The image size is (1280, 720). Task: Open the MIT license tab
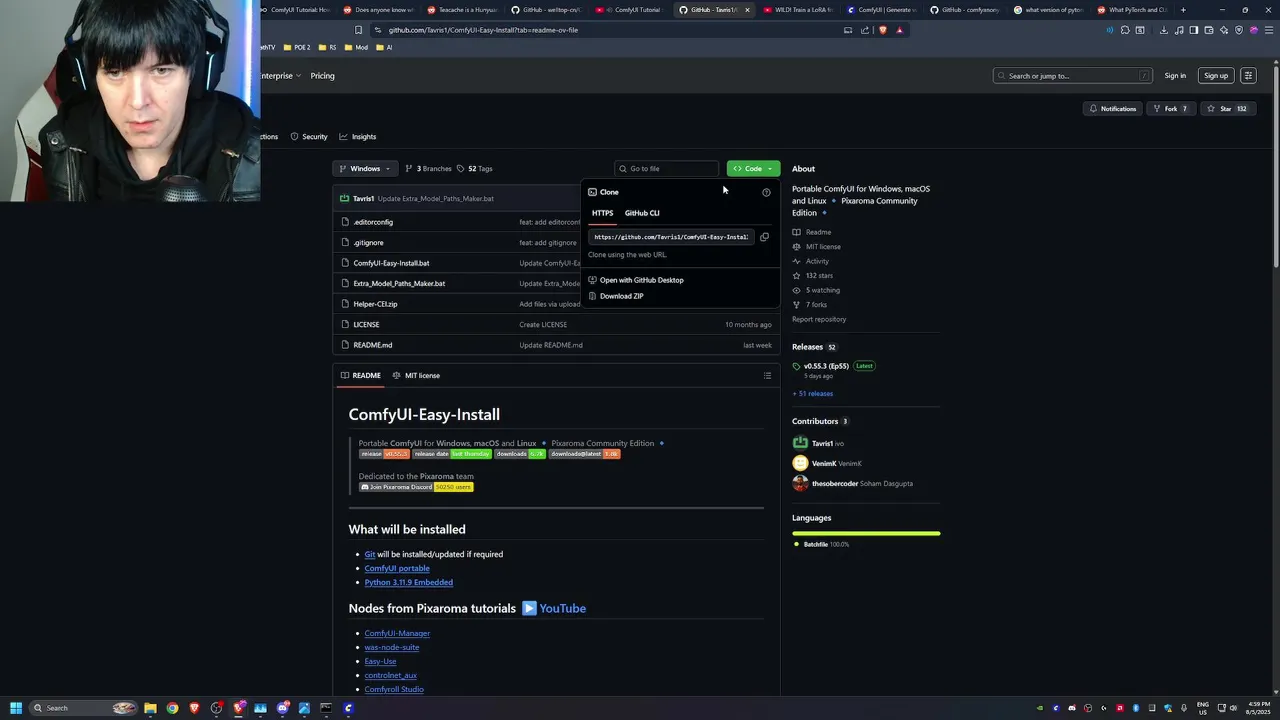(x=416, y=375)
